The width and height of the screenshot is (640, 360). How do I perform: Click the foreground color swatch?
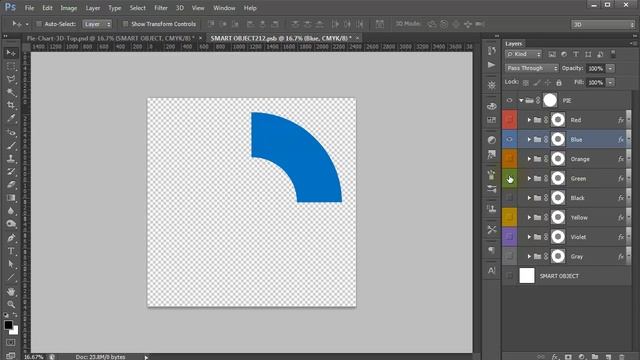(x=8, y=325)
